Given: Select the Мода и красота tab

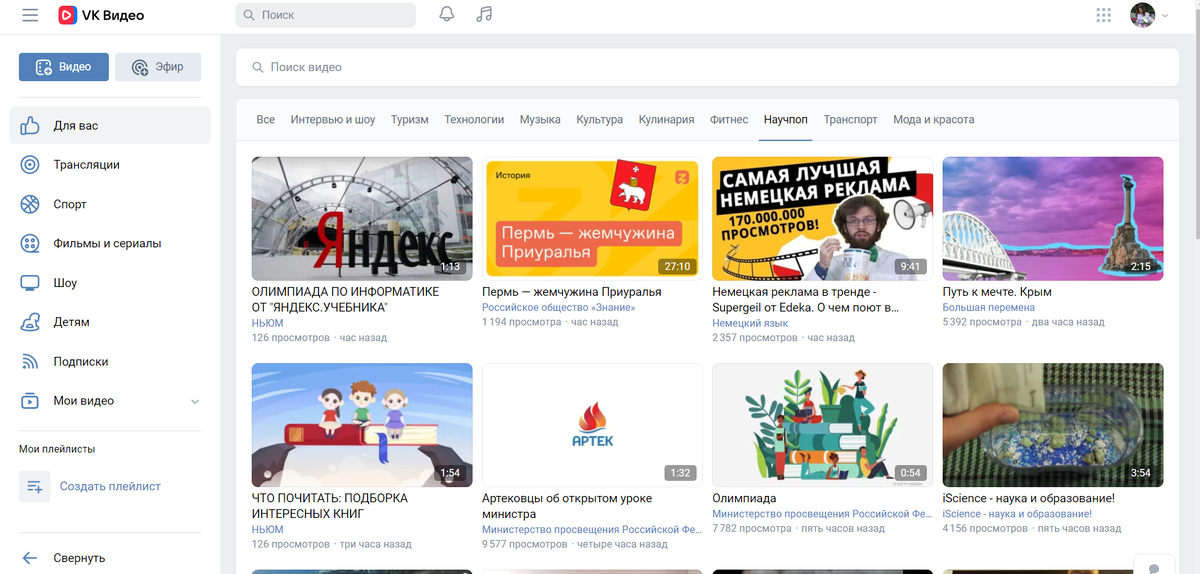Looking at the screenshot, I should 934,119.
